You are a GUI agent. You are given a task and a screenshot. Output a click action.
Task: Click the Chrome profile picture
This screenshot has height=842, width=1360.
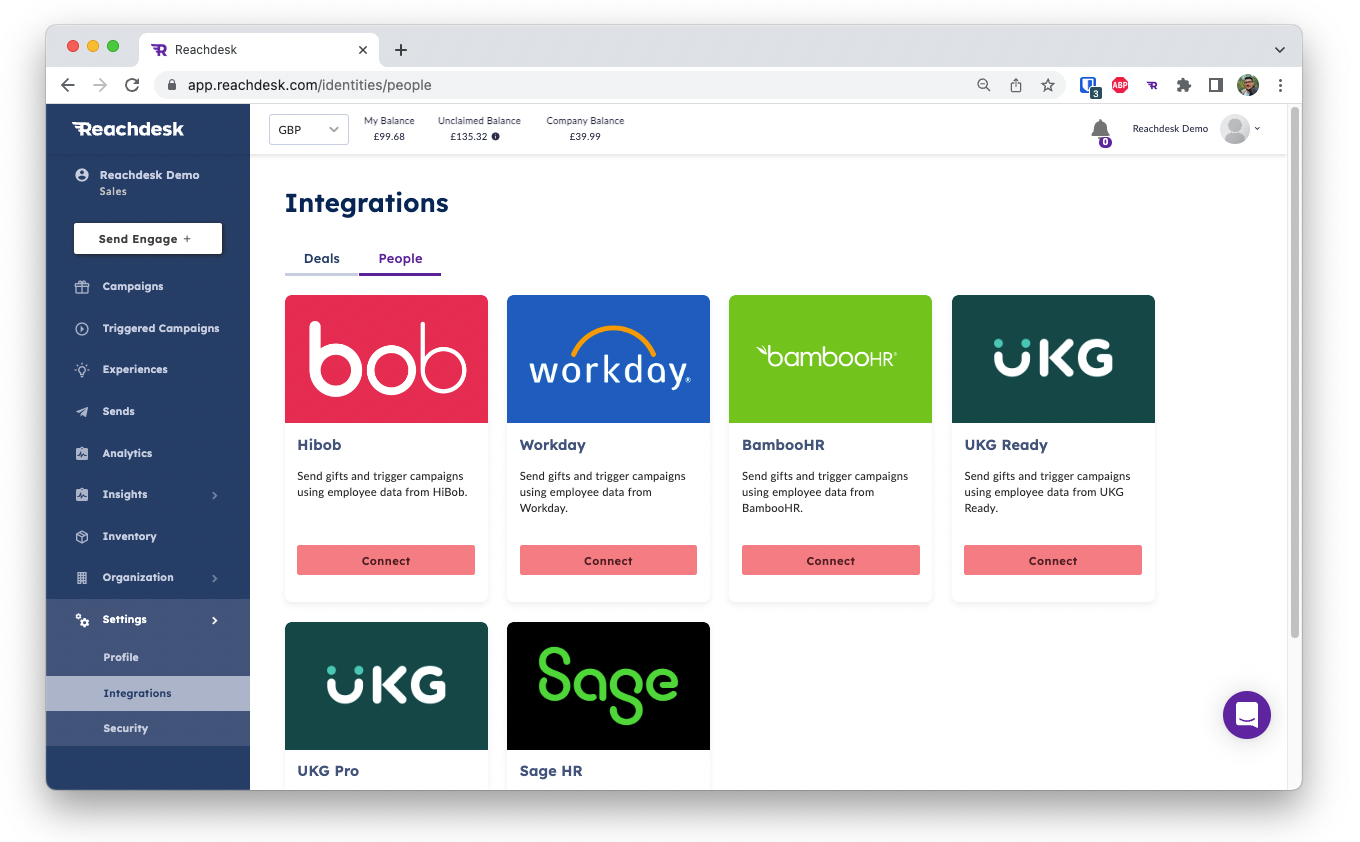pyautogui.click(x=1247, y=85)
